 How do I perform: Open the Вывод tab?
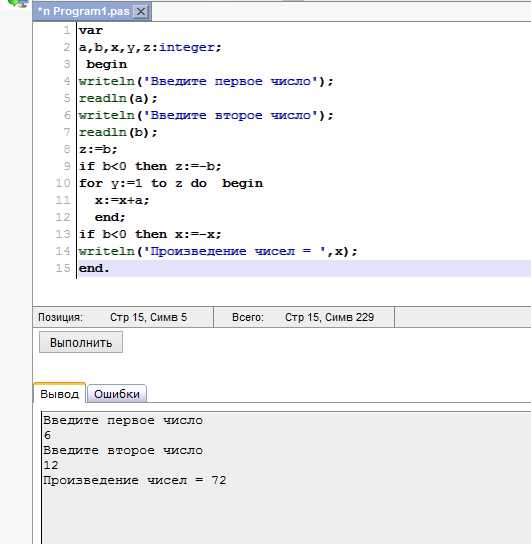pos(59,394)
